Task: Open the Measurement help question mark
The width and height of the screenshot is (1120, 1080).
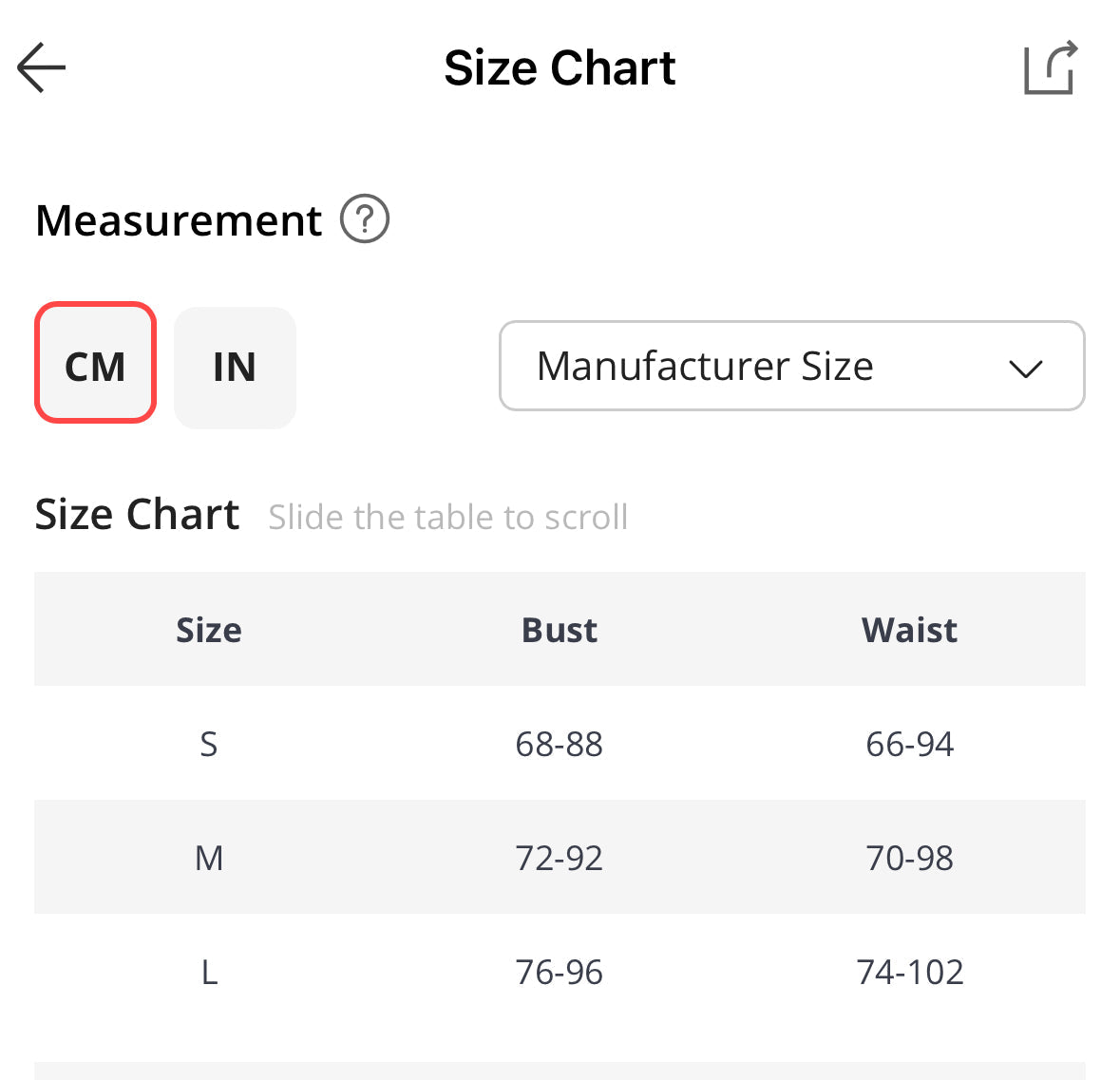Action: coord(365,219)
